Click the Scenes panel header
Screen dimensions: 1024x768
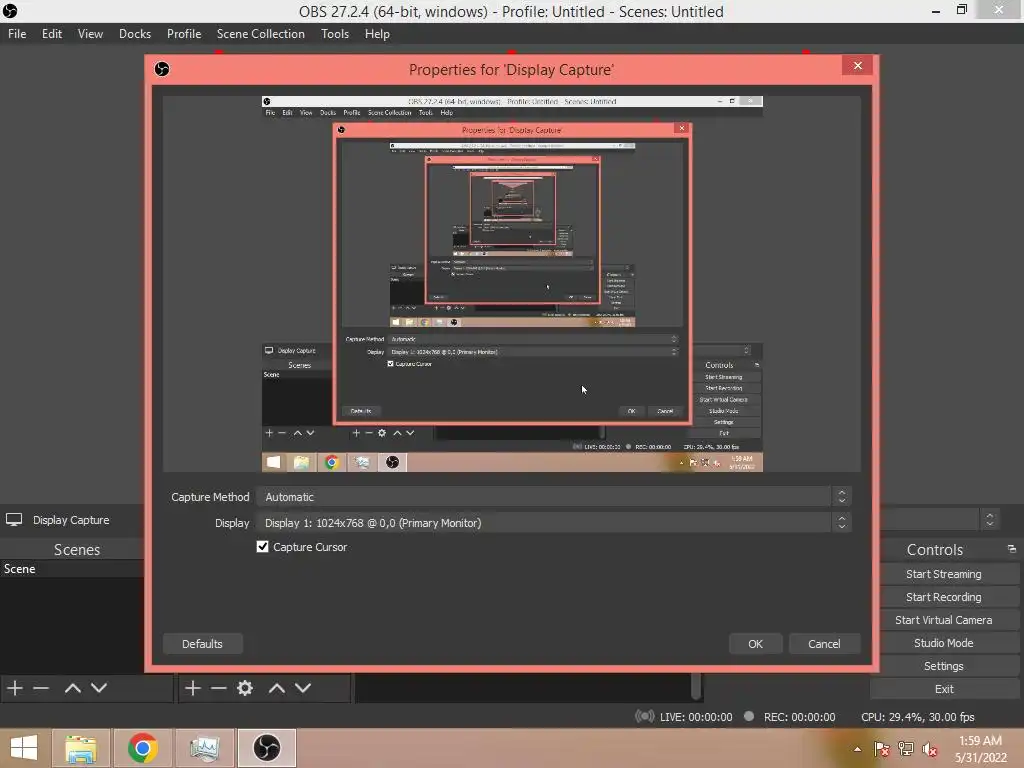tap(76, 550)
